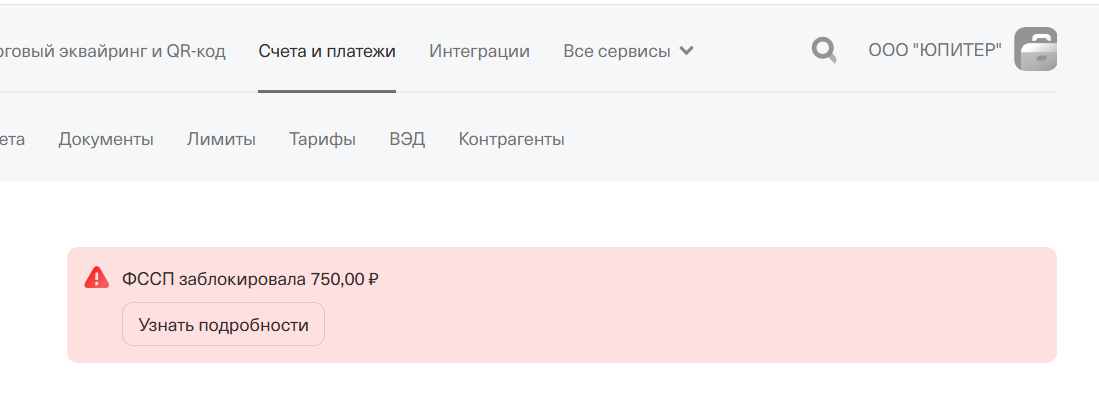The image size is (1099, 406).
Task: Click the magnifying glass search icon
Action: click(x=823, y=50)
